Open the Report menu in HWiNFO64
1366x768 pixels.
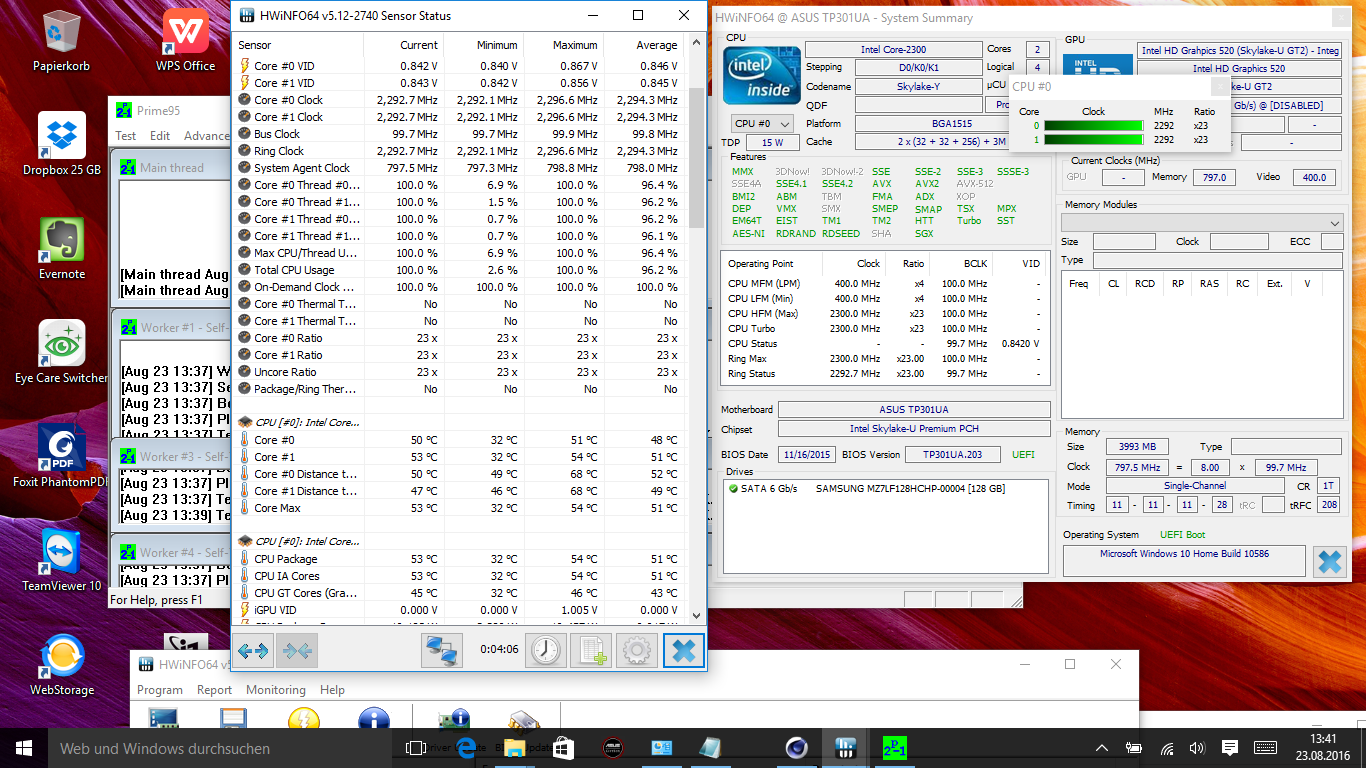pyautogui.click(x=214, y=690)
